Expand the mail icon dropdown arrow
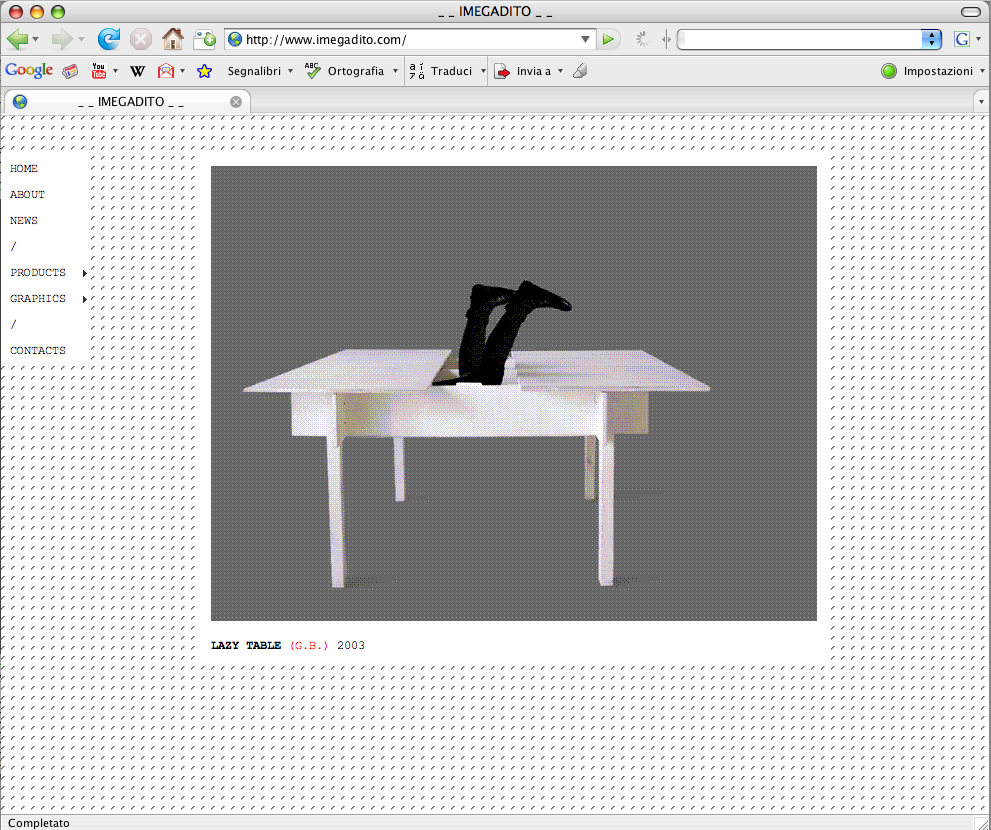The height and width of the screenshot is (830, 991). pos(182,71)
